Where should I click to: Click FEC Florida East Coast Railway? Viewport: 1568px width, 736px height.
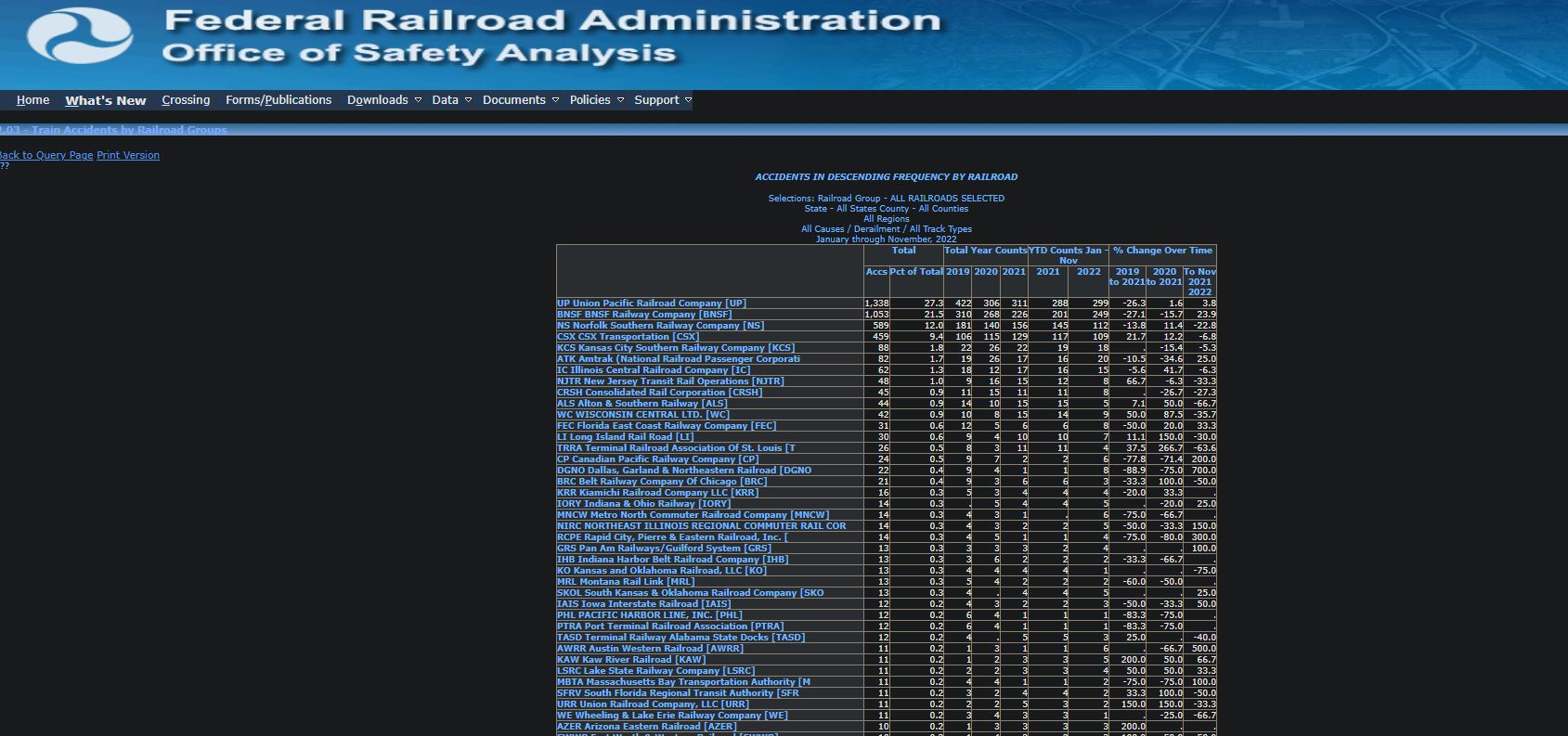coord(667,426)
